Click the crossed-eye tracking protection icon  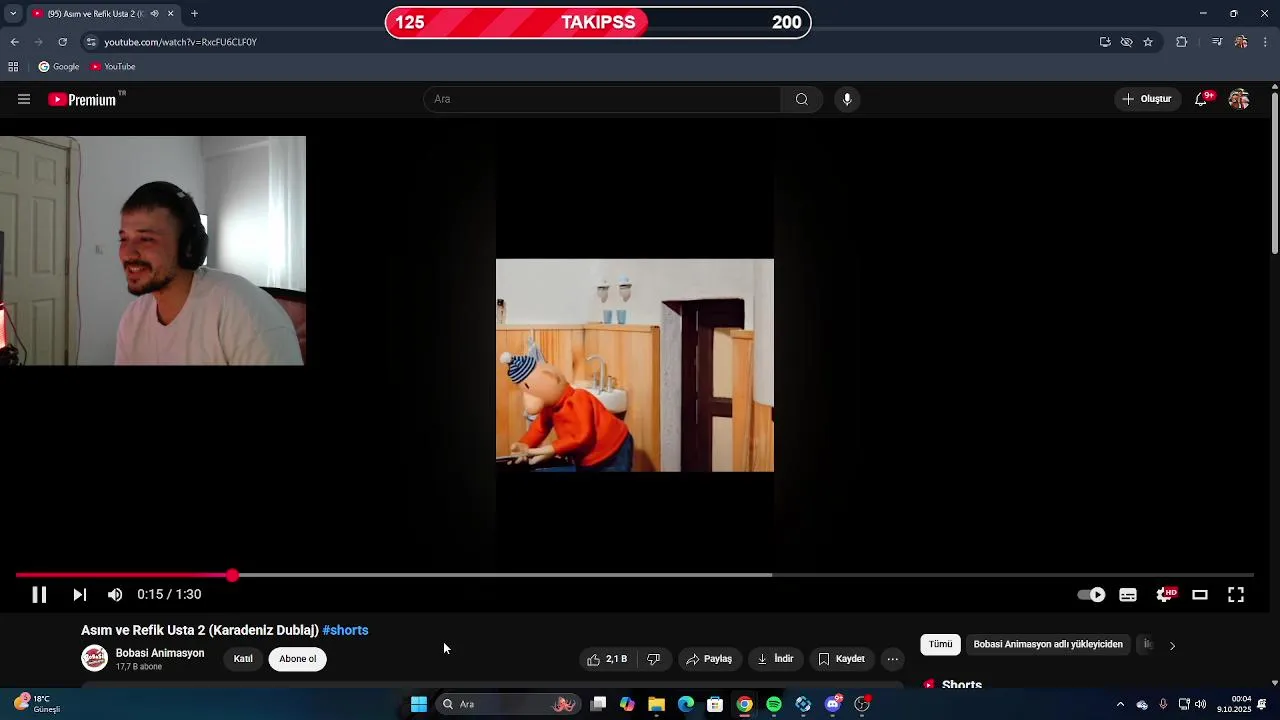1126,42
